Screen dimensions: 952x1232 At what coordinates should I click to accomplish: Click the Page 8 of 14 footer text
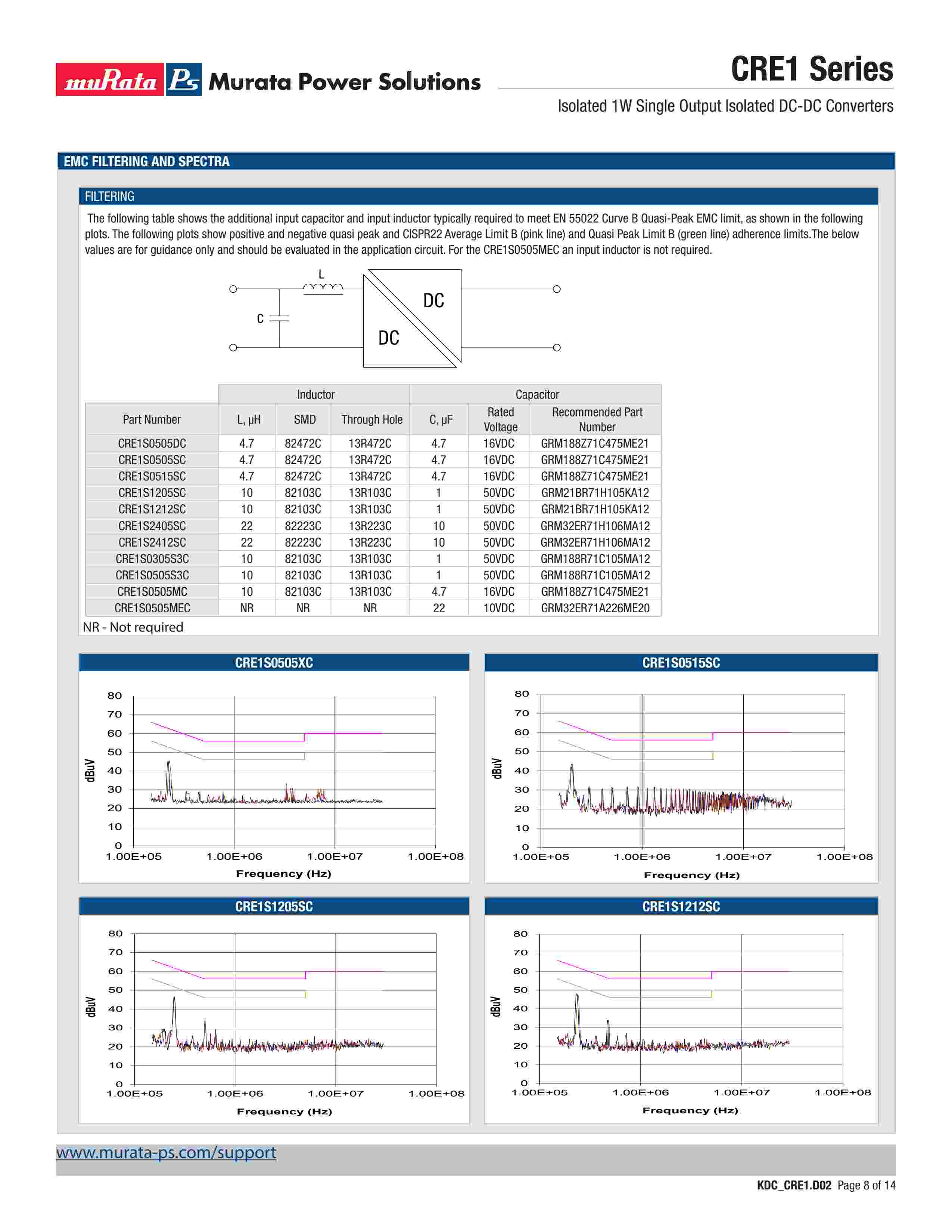866,1185
